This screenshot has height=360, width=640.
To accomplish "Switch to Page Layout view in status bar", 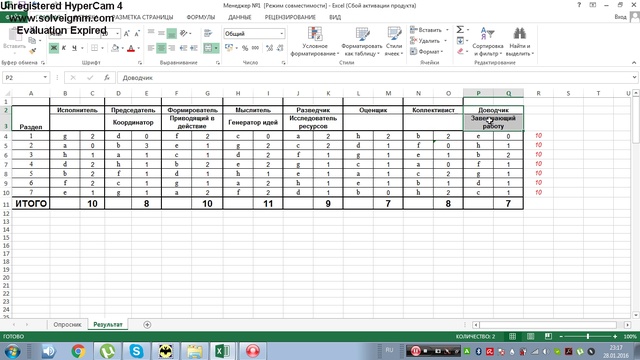I will pos(530,336).
